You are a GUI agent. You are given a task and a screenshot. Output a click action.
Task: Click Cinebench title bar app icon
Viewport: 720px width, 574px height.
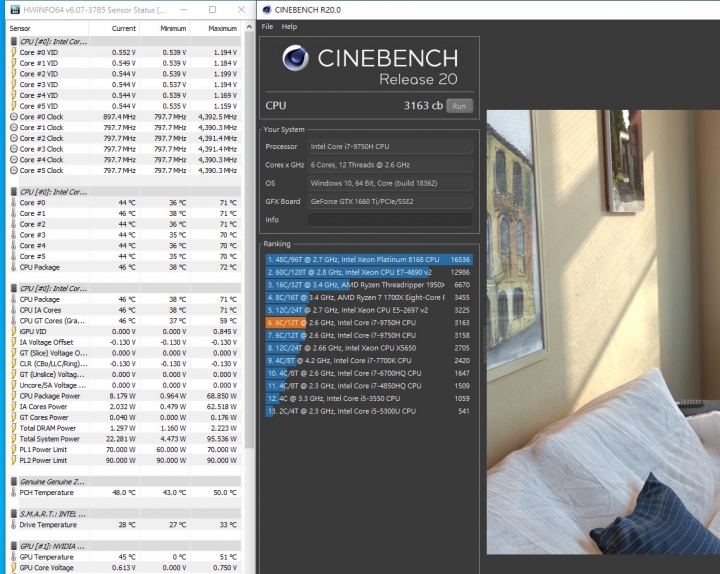pos(267,10)
